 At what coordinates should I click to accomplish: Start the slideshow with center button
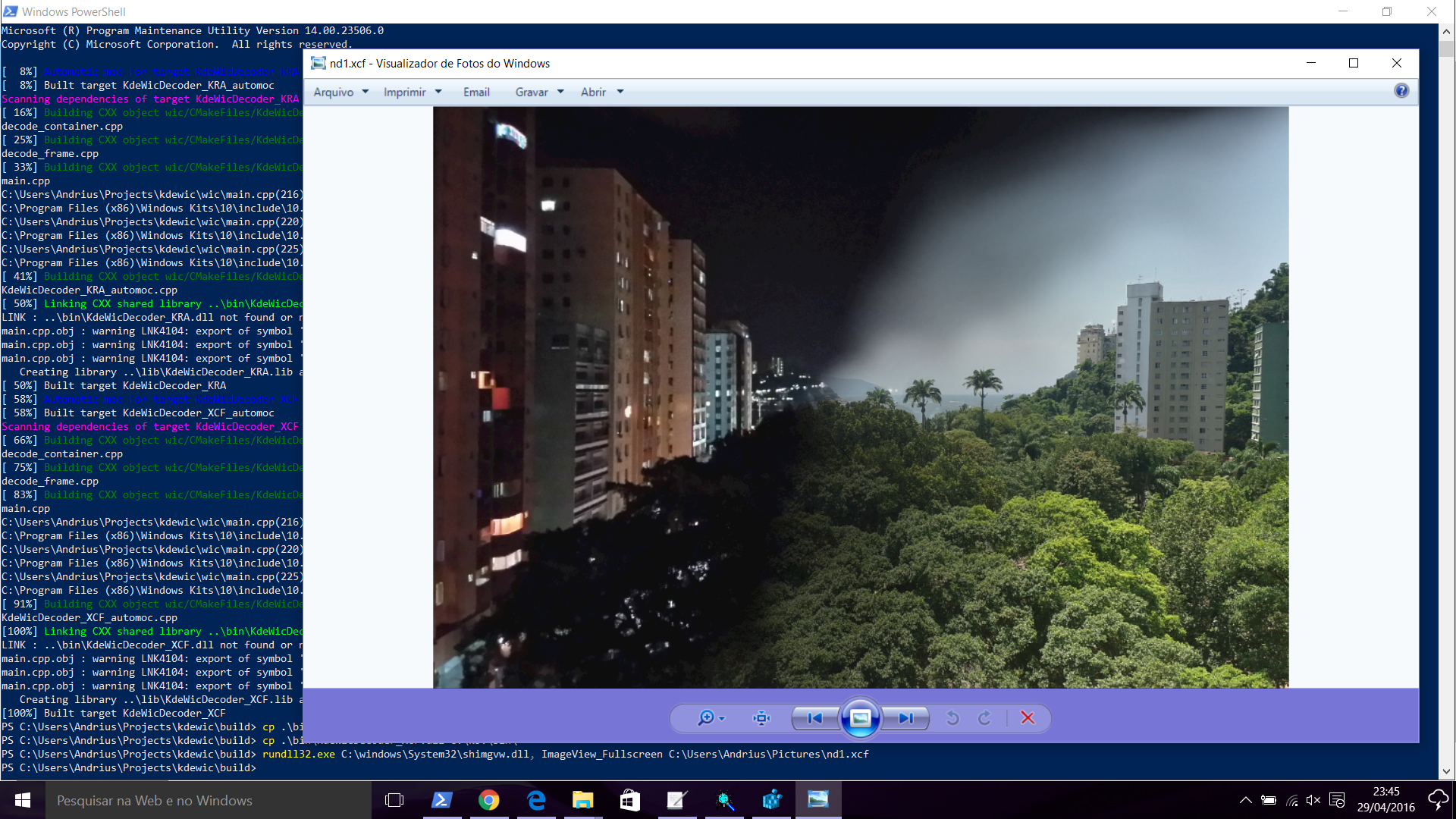point(861,718)
